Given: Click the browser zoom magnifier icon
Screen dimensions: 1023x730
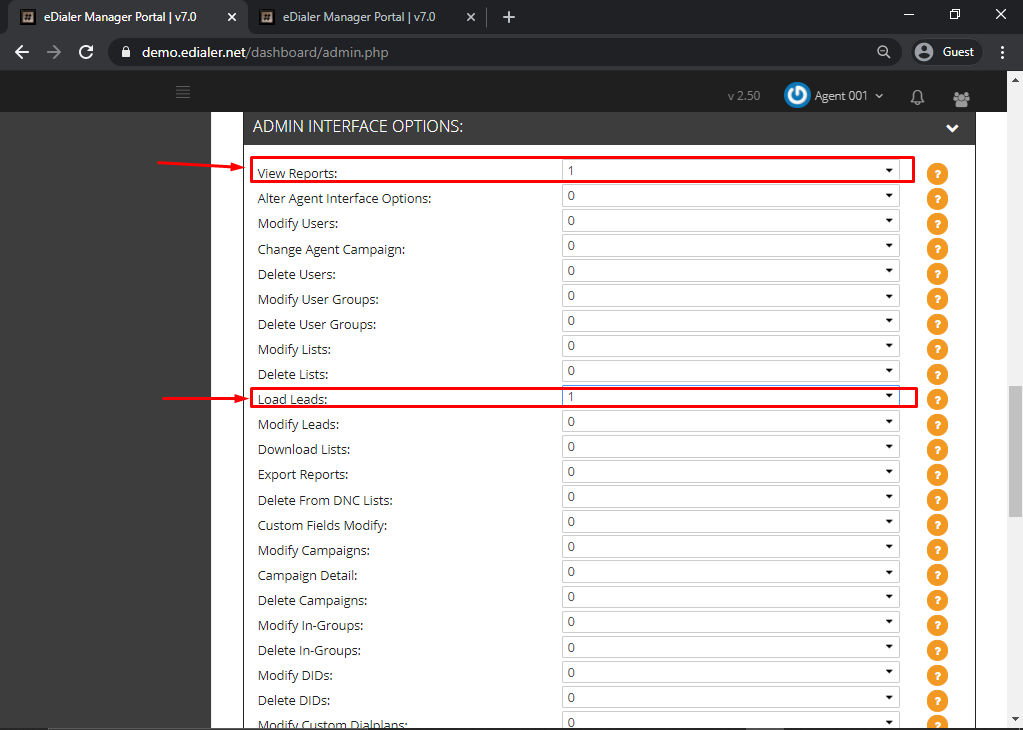Looking at the screenshot, I should pyautogui.click(x=883, y=52).
